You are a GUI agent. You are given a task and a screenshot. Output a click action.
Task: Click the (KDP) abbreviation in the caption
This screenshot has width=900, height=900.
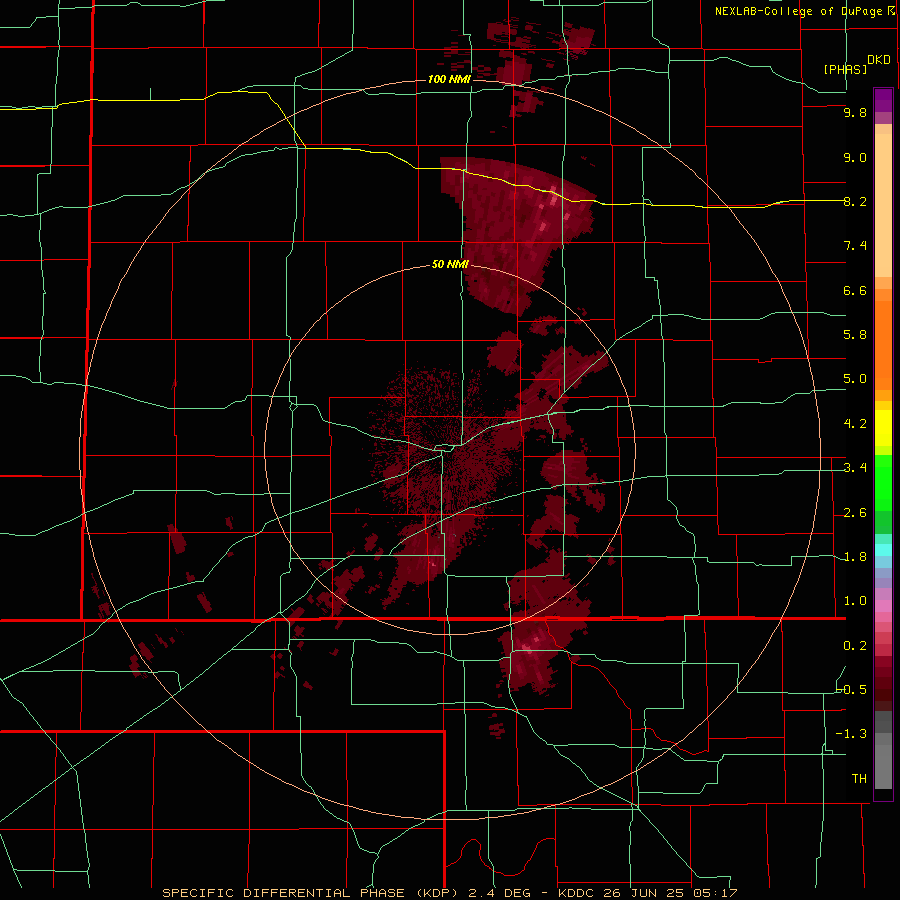(439, 893)
